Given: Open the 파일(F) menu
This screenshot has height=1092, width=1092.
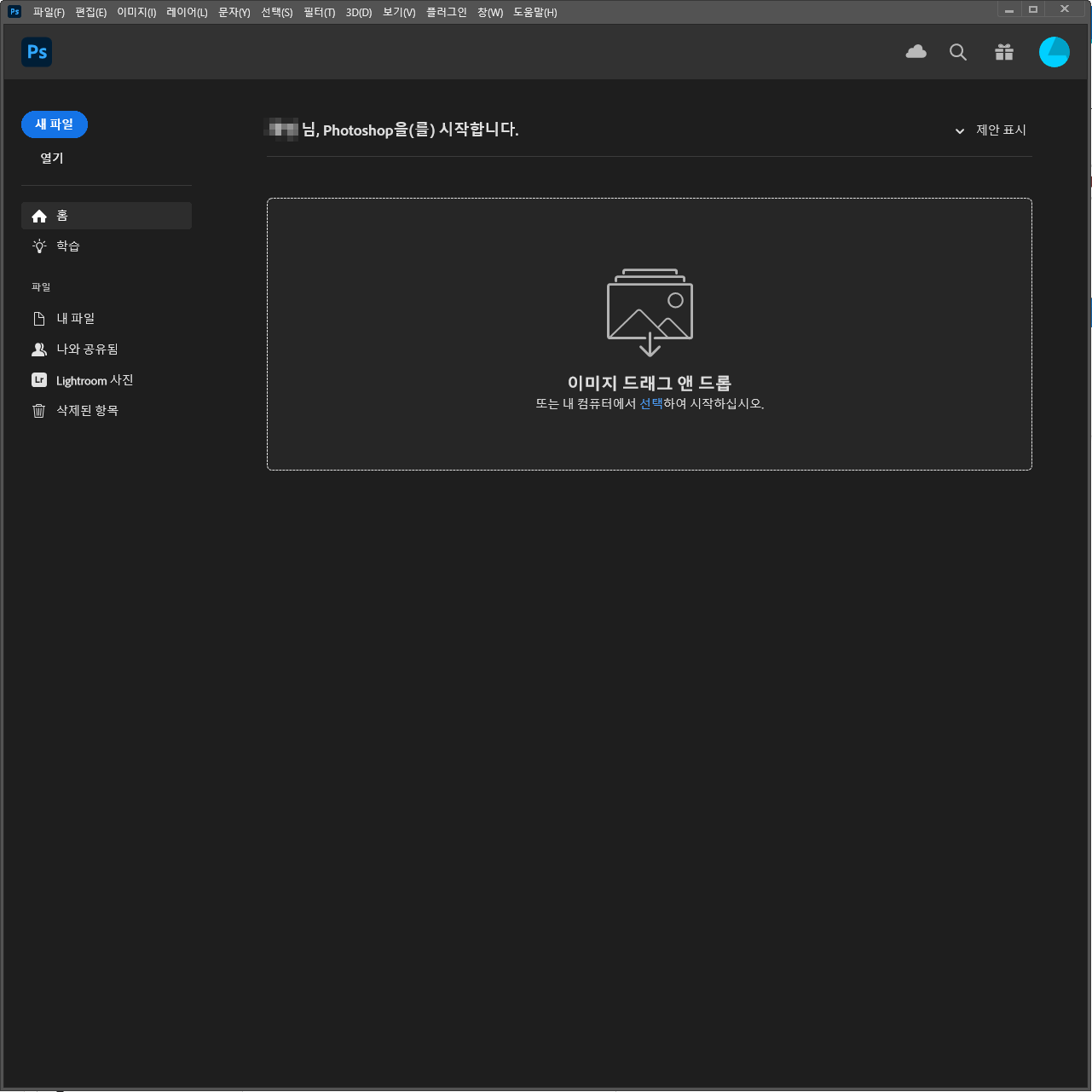Looking at the screenshot, I should (x=49, y=12).
